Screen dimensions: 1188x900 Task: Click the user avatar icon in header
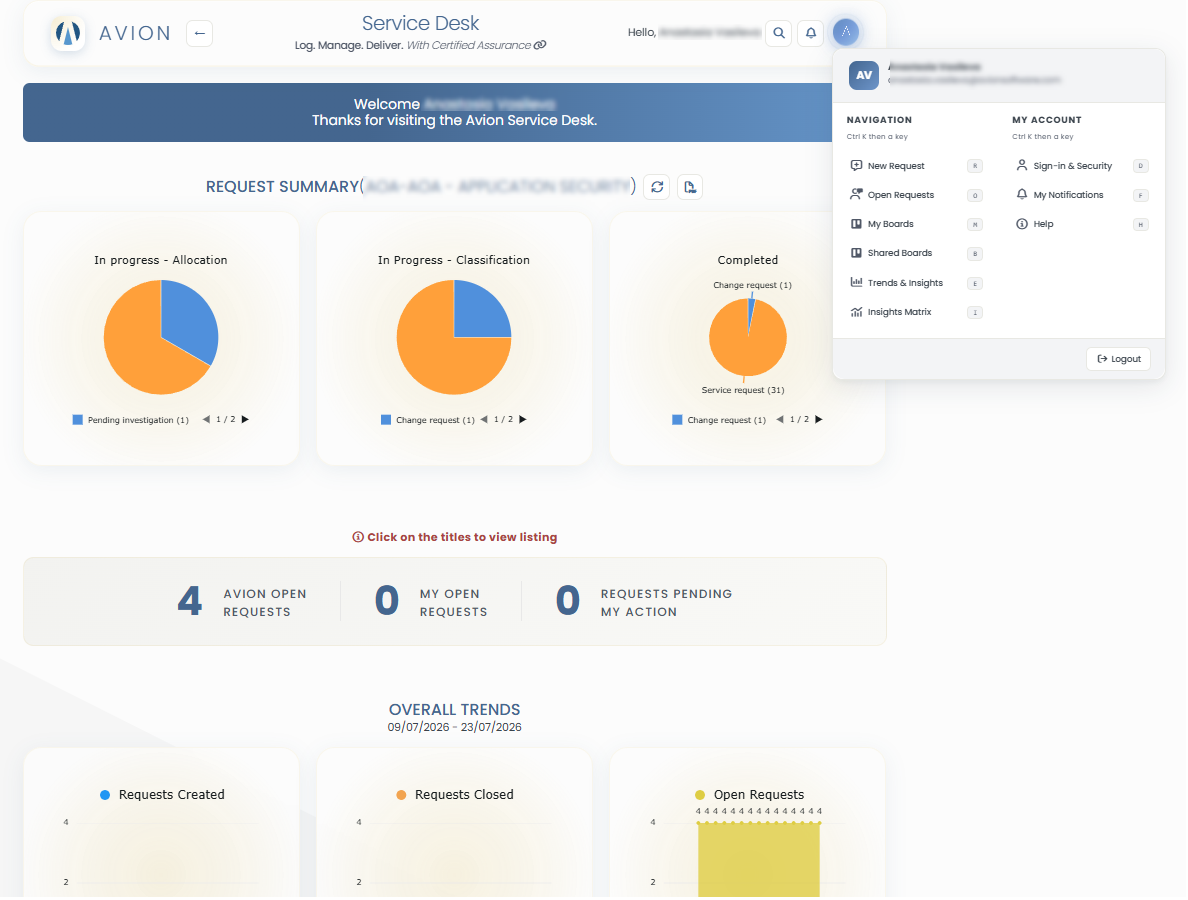[846, 32]
